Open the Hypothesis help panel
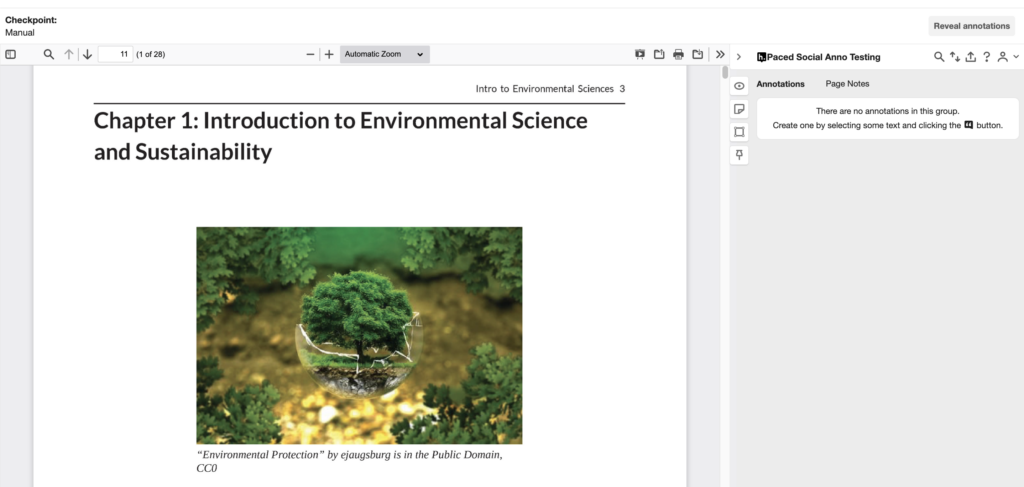 [x=987, y=57]
